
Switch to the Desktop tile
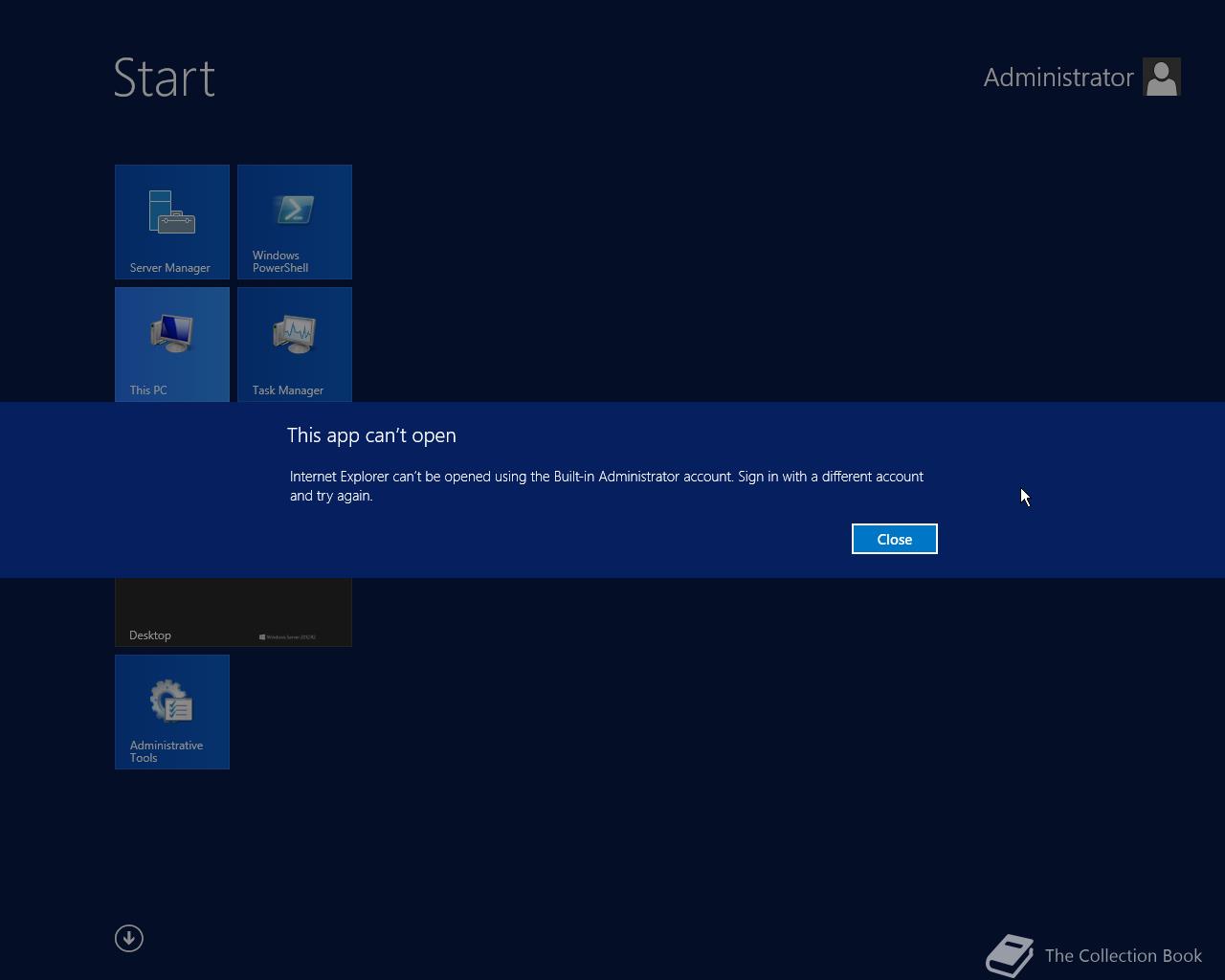(x=234, y=612)
